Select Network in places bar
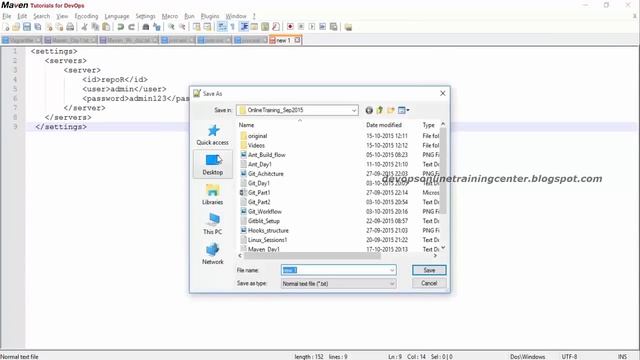This screenshot has width=640, height=360. [213, 254]
